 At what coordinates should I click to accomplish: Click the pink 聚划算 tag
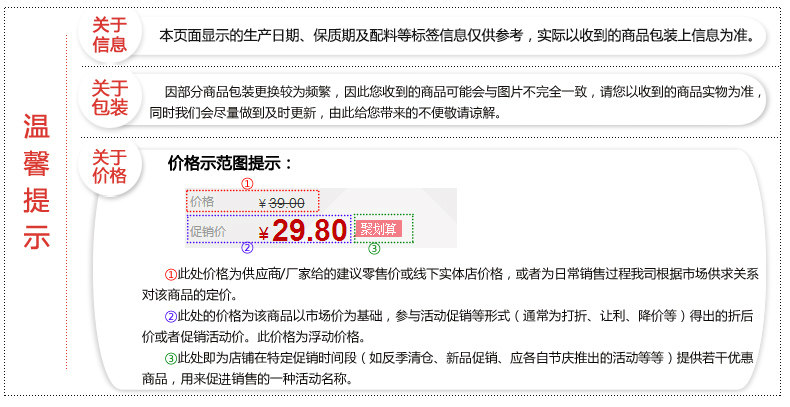click(x=378, y=229)
